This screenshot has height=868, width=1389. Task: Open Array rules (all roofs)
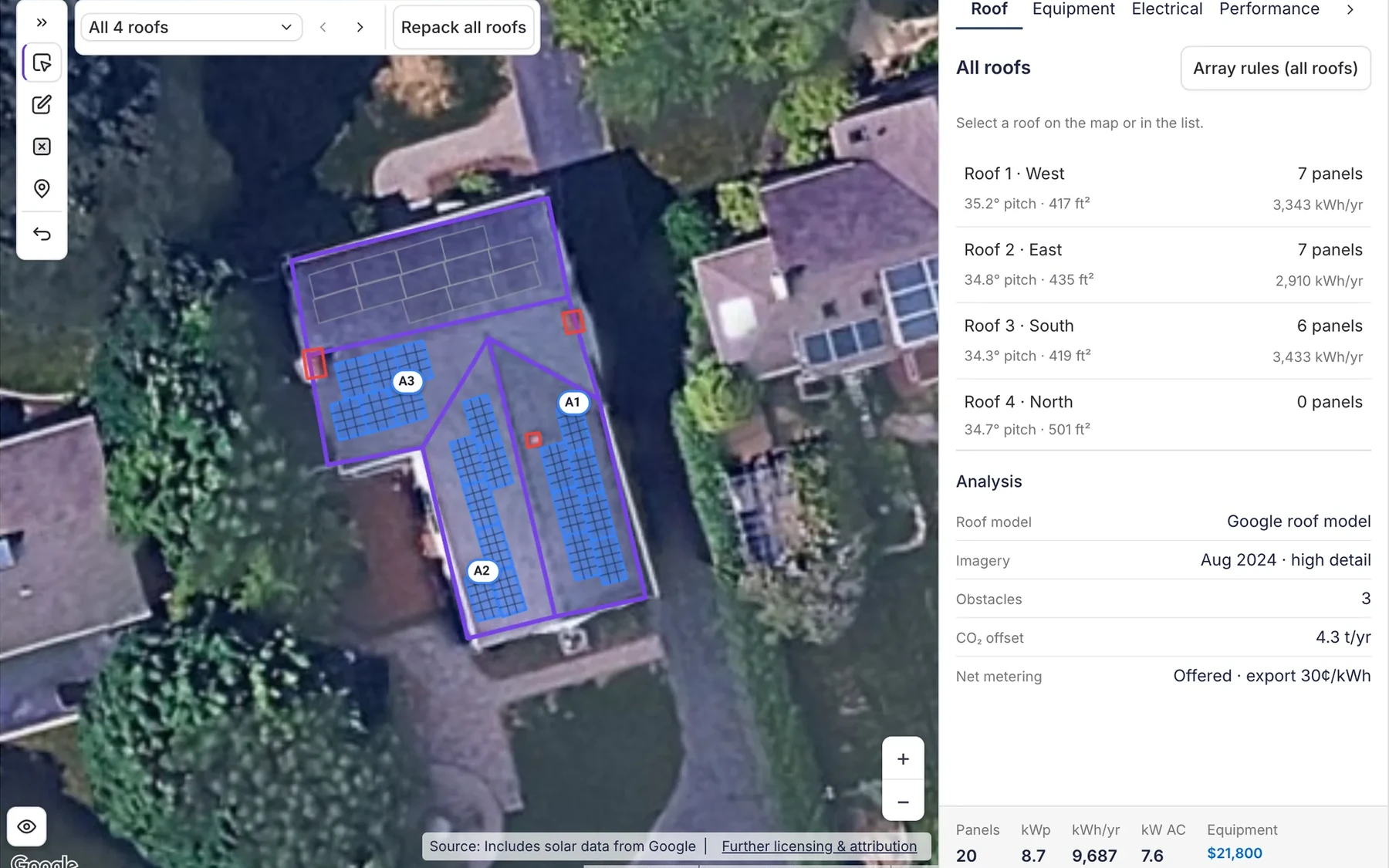point(1276,68)
